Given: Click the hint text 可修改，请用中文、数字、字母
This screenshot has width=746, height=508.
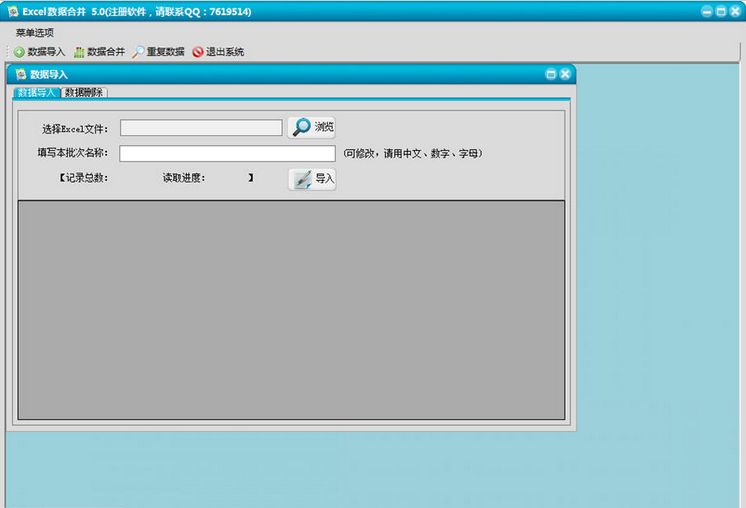Looking at the screenshot, I should [x=412, y=154].
